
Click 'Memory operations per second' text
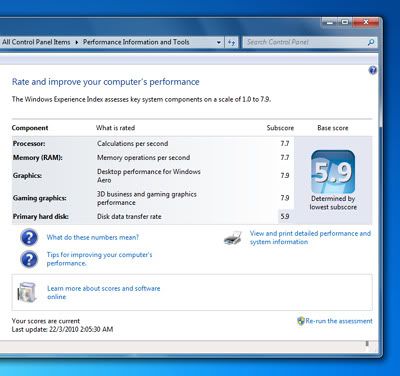click(x=144, y=158)
